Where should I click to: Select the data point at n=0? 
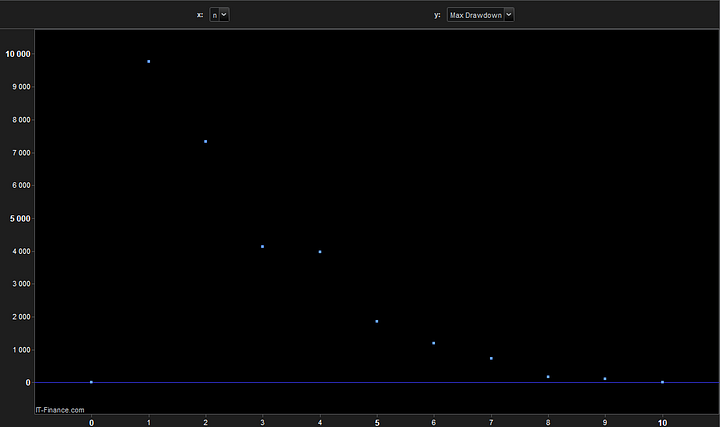[91, 382]
